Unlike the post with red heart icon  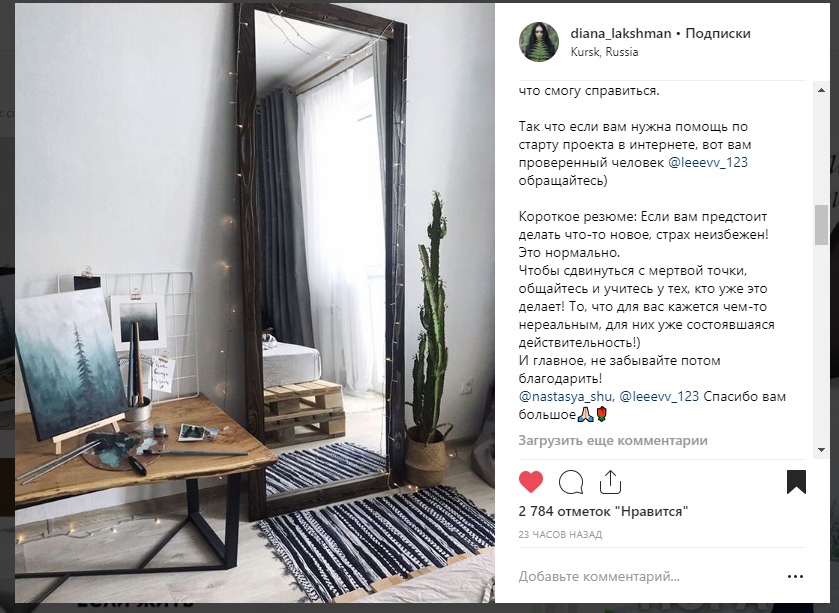point(531,482)
